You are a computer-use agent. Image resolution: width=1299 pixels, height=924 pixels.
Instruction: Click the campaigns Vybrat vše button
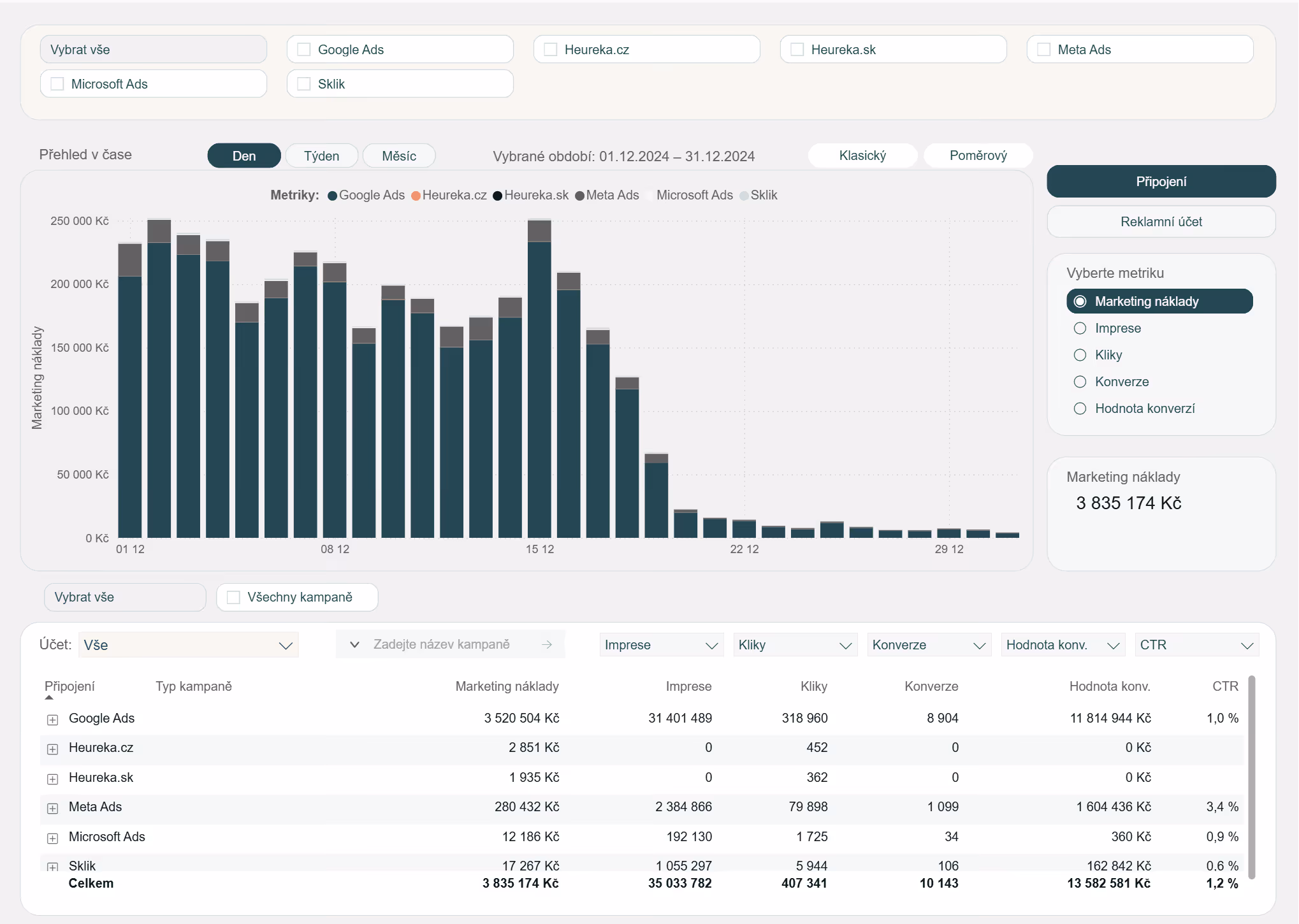click(125, 597)
